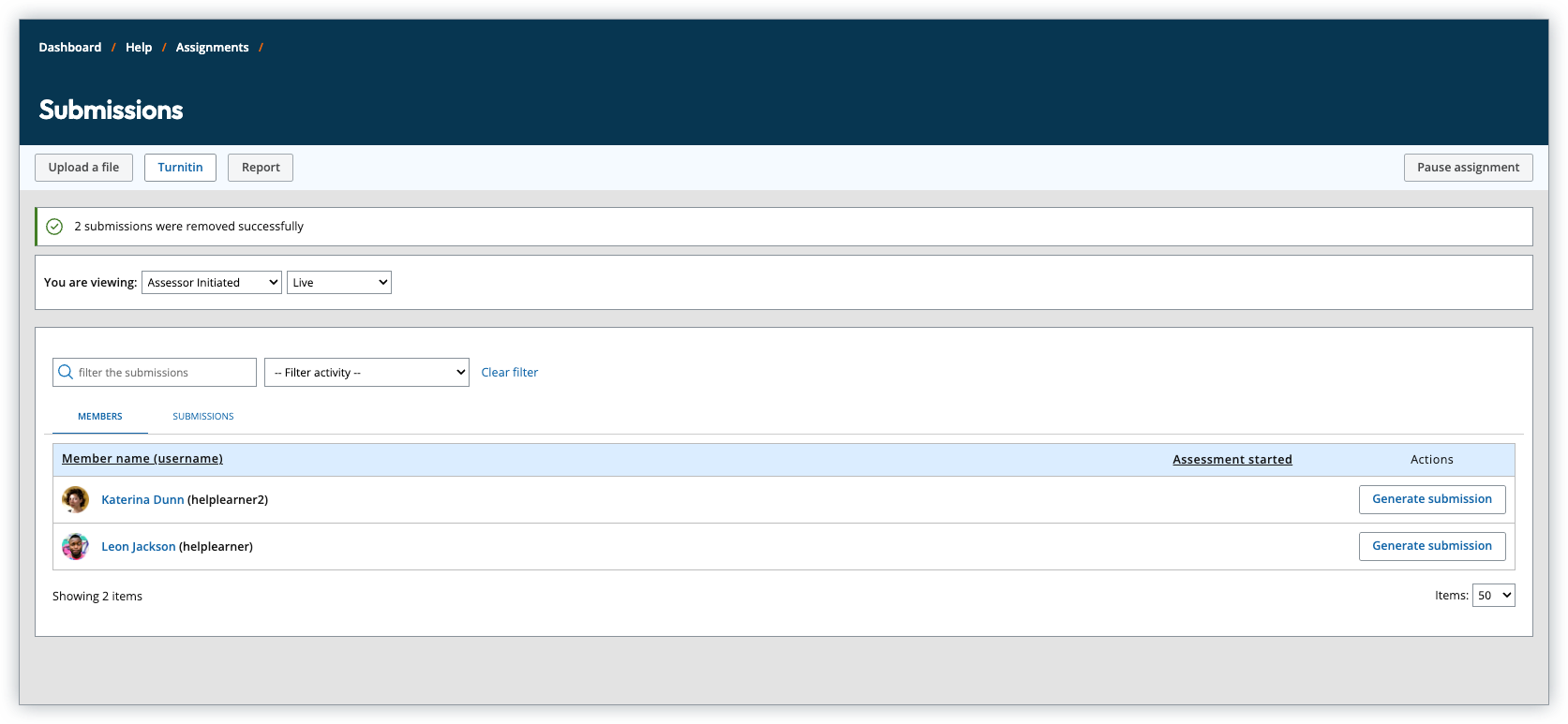Click the 'You are viewing:' label
Screen dimensions: 1568x724
[91, 282]
